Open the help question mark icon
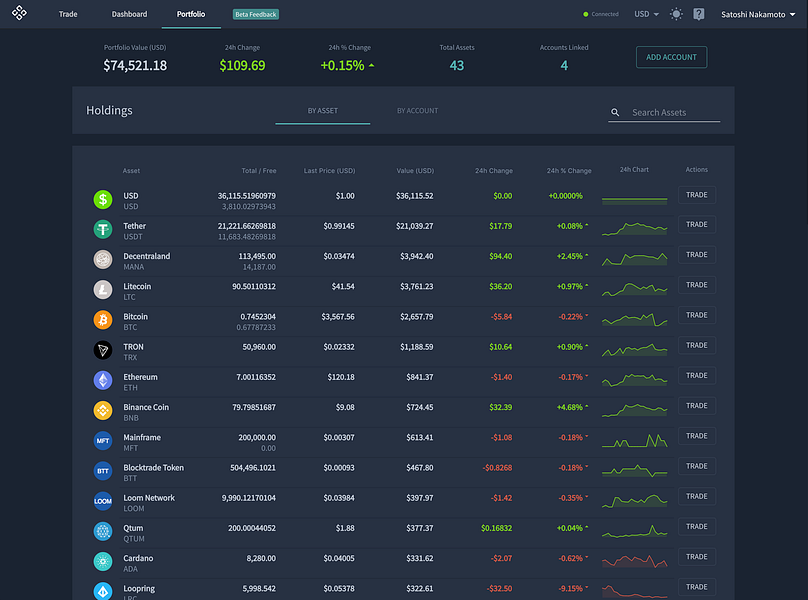This screenshot has height=600, width=808. [699, 14]
